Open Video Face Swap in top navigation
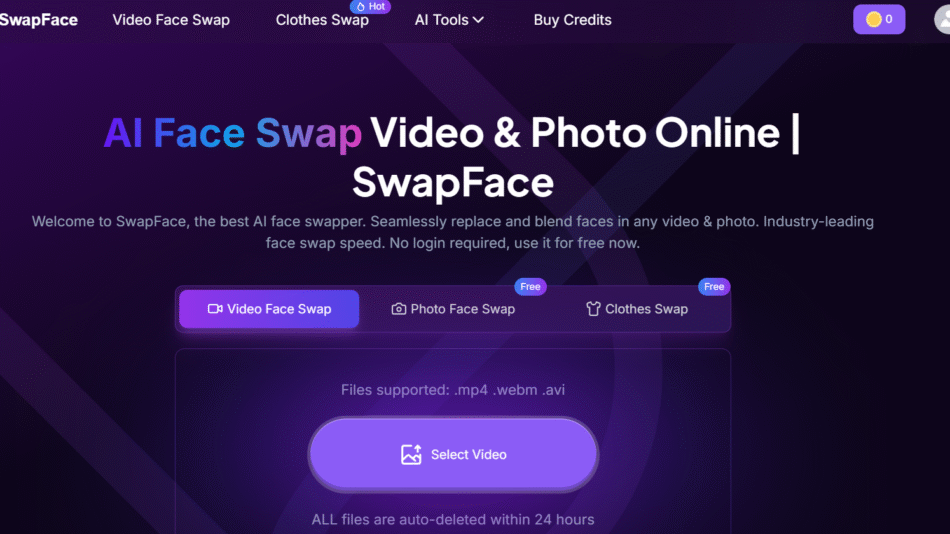Screen dimensions: 950x534 [x=171, y=20]
